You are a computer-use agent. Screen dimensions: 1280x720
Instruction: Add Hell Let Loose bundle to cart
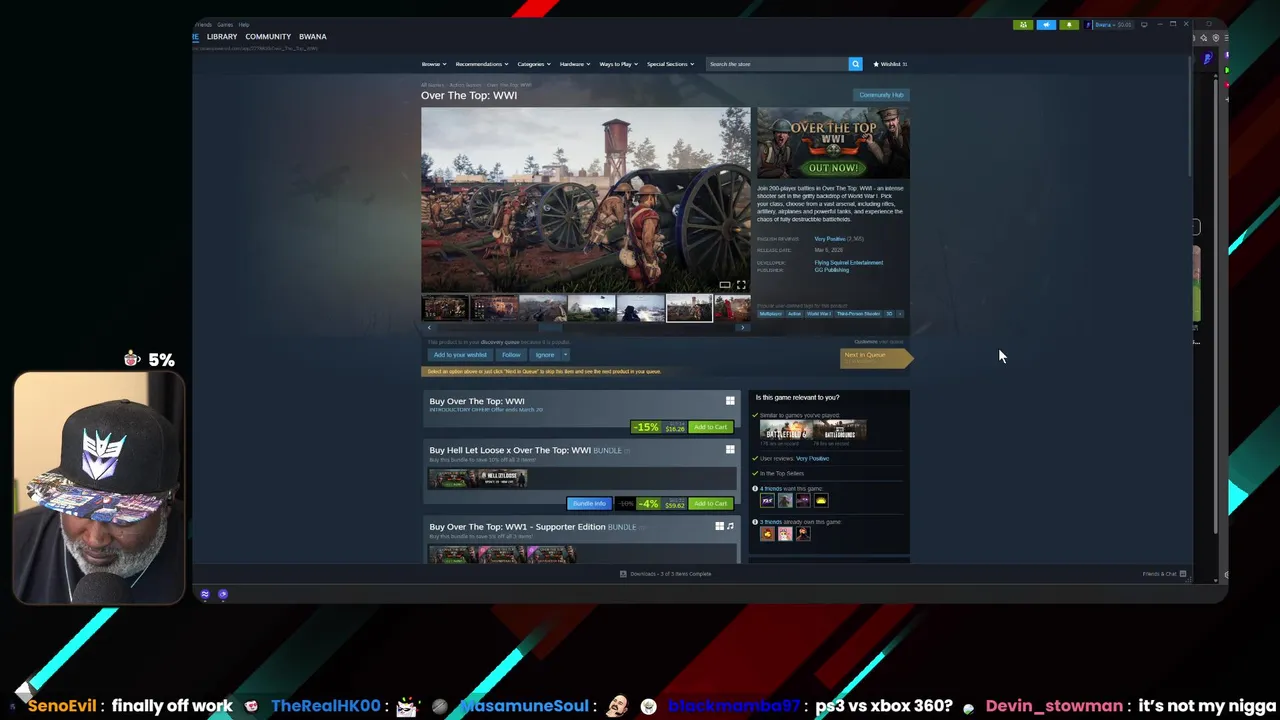click(711, 504)
